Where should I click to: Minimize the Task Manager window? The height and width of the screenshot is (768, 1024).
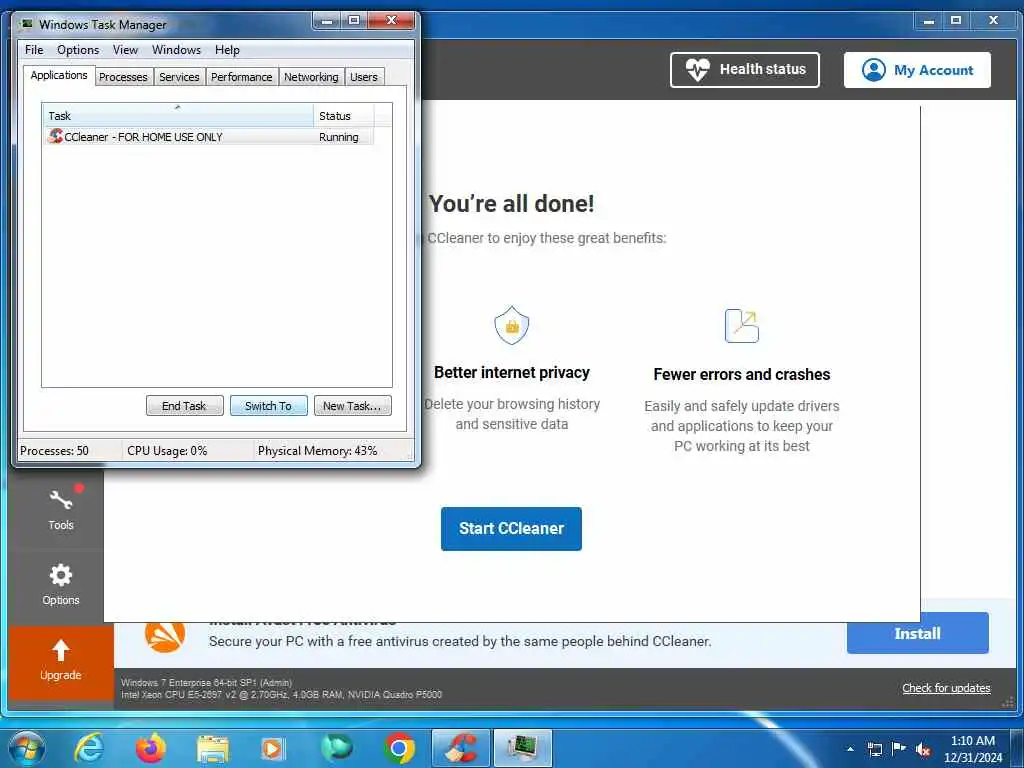327,21
